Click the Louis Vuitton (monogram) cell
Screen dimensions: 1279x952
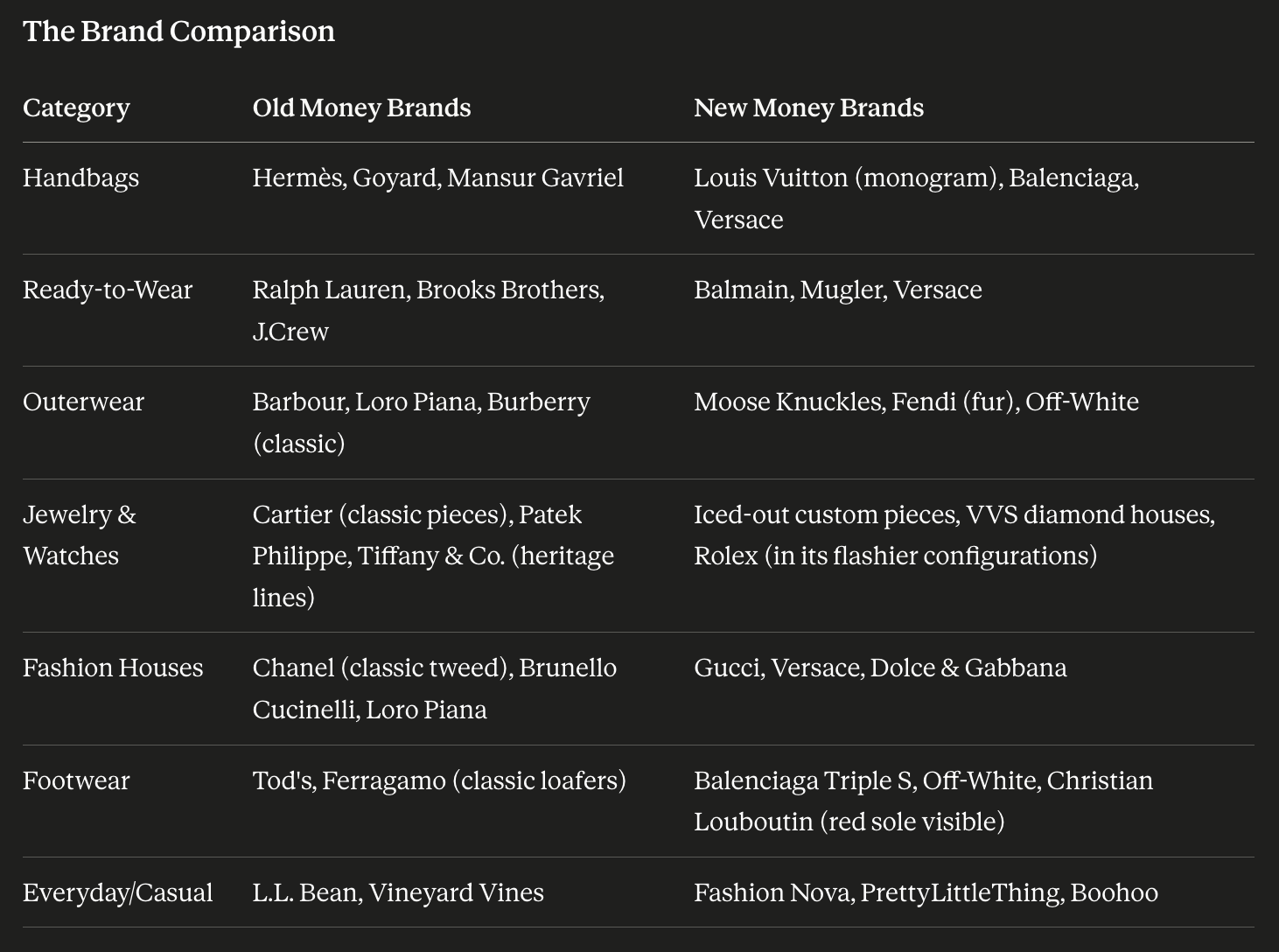916,199
